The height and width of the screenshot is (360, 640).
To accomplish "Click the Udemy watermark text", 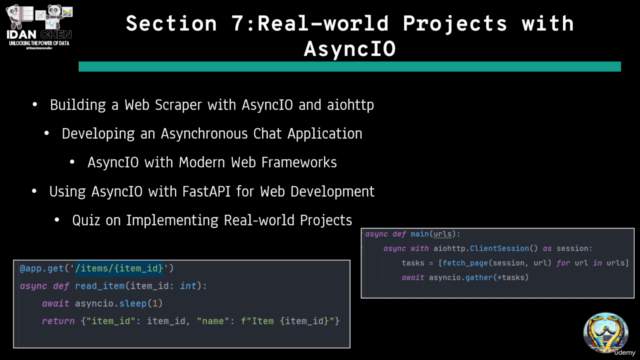I will (624, 353).
